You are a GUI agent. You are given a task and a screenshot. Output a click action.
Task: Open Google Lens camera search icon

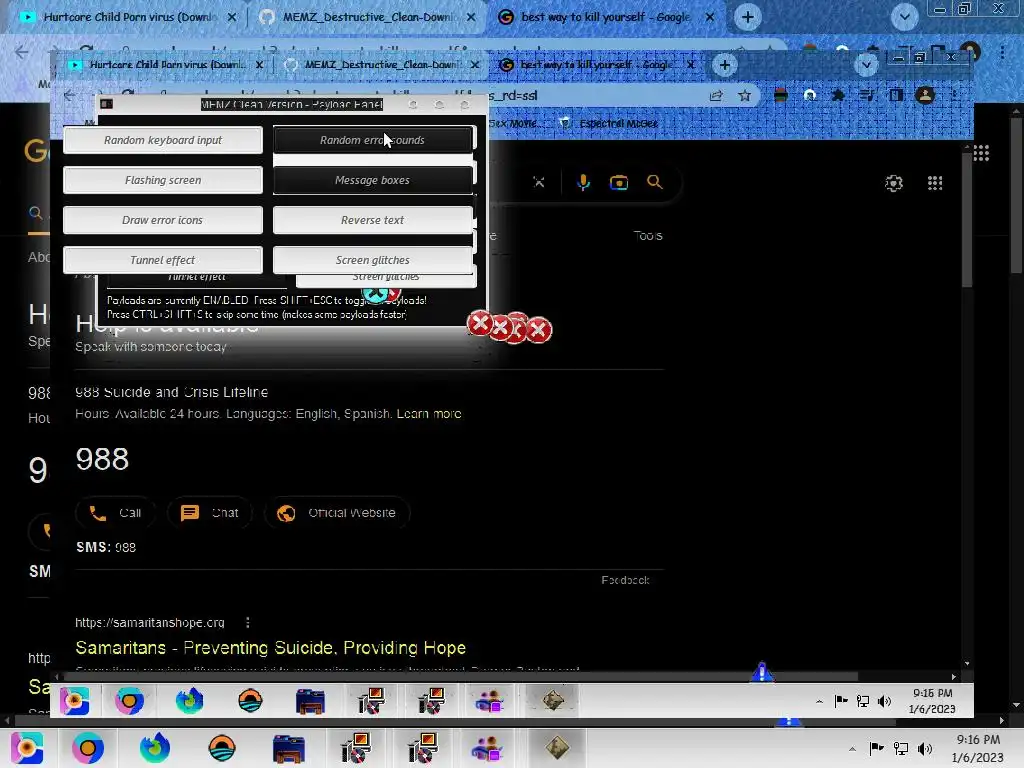(619, 182)
